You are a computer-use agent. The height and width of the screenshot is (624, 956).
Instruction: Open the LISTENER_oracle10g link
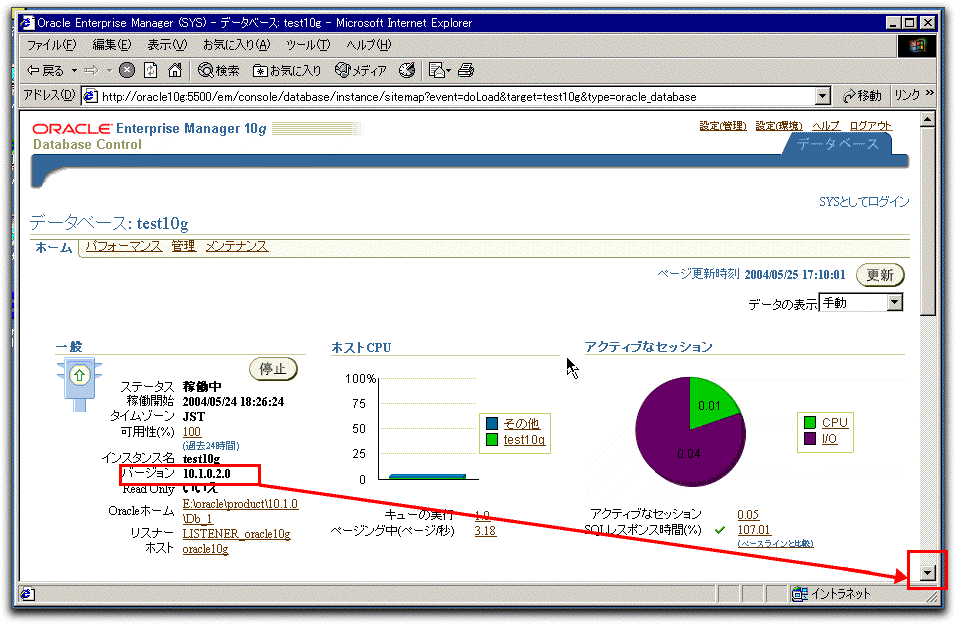tap(237, 534)
